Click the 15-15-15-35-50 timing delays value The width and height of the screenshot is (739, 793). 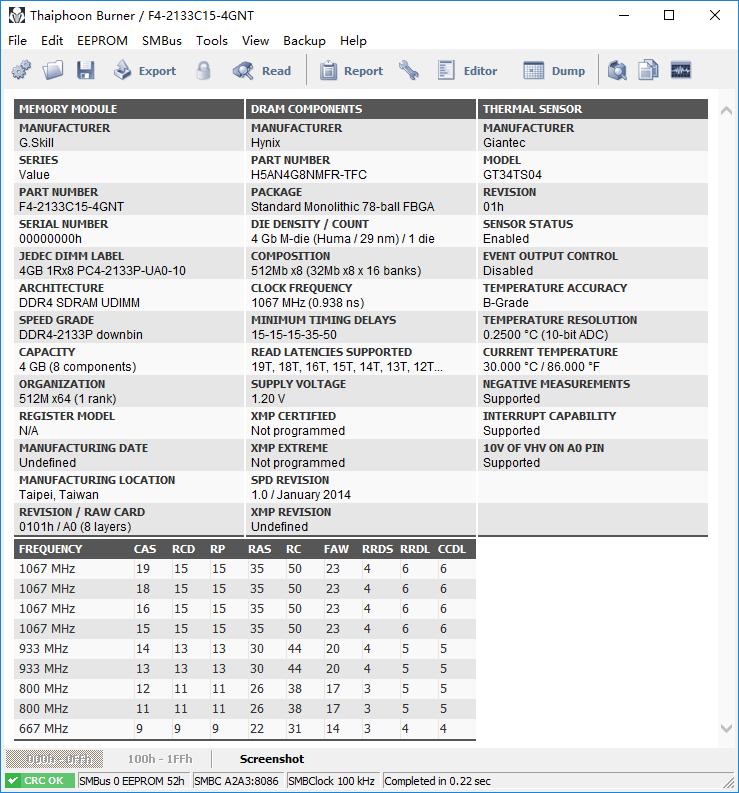[294, 334]
